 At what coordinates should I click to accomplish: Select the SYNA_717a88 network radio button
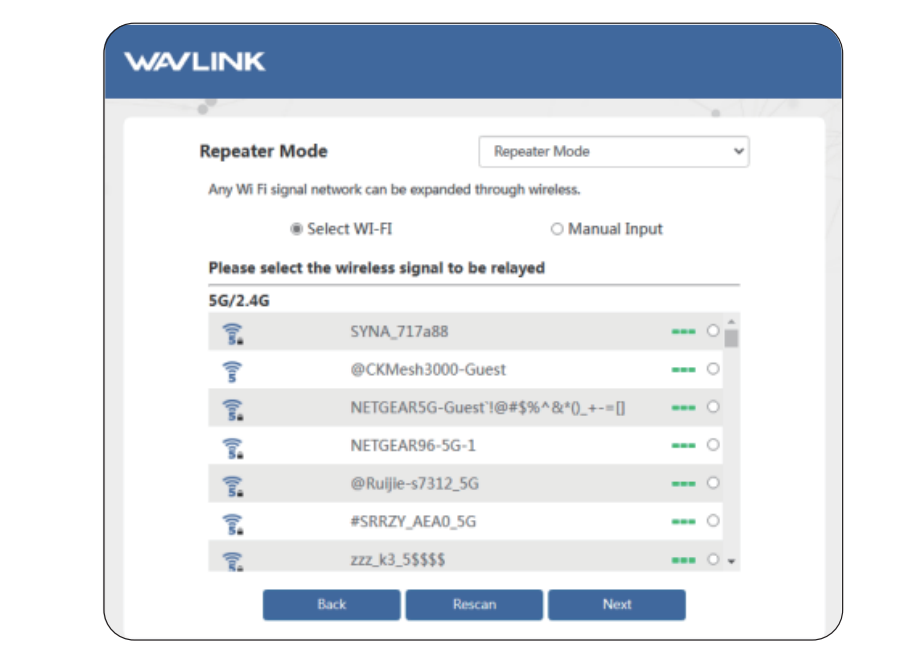(713, 331)
